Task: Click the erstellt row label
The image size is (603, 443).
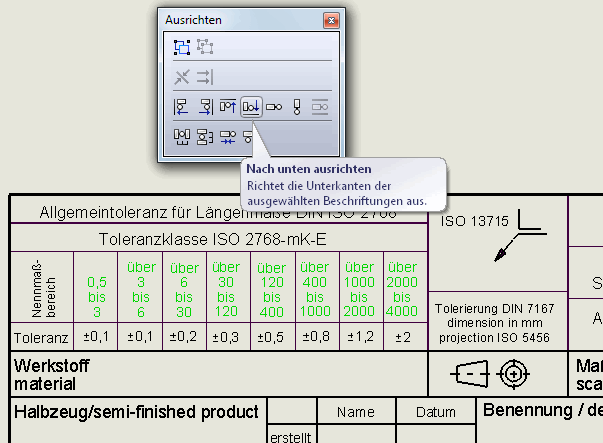Action: pyautogui.click(x=291, y=437)
